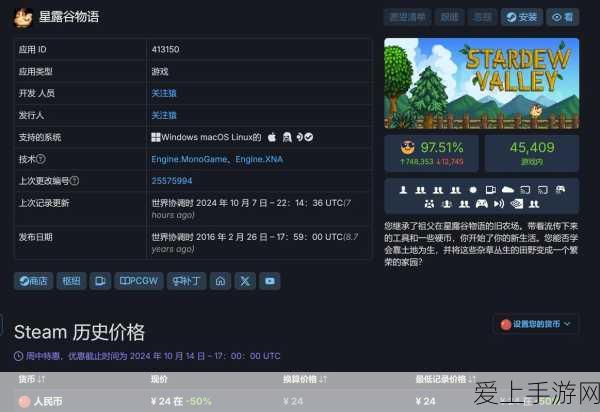Open the 补丁 patches button
This screenshot has width=600, height=412.
pos(187,281)
